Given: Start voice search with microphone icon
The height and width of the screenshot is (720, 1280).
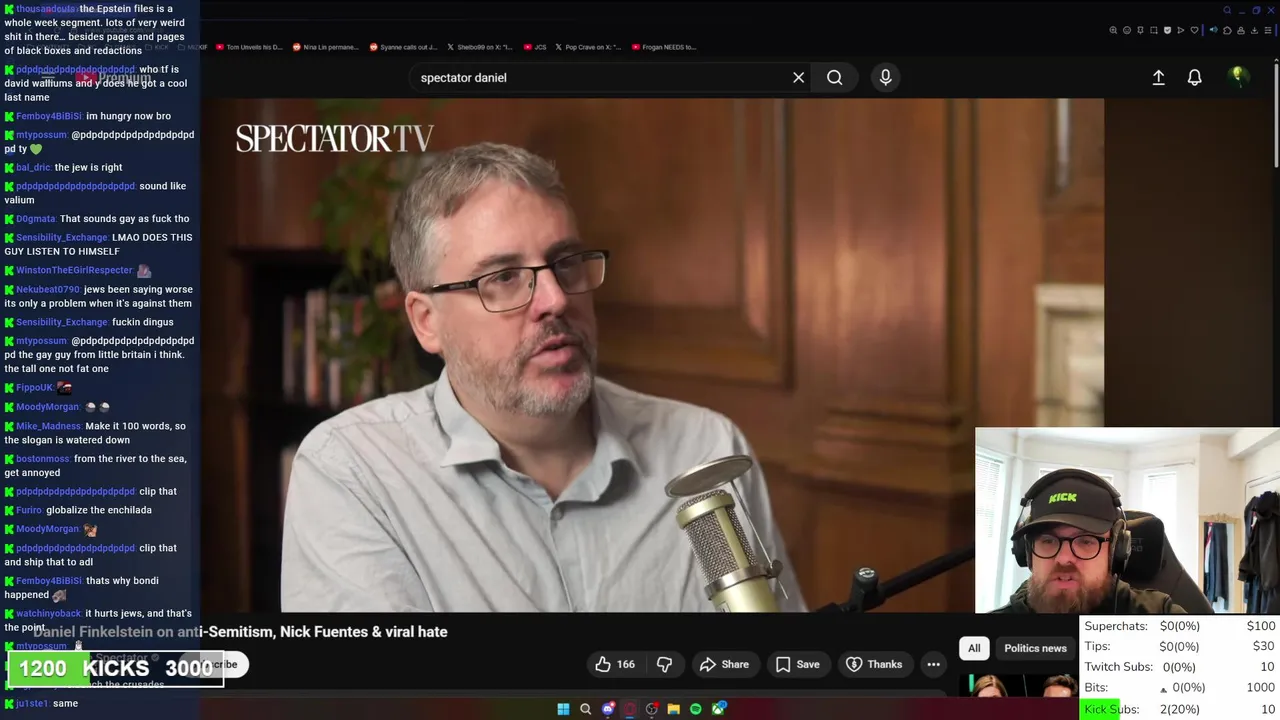Looking at the screenshot, I should pos(885,77).
